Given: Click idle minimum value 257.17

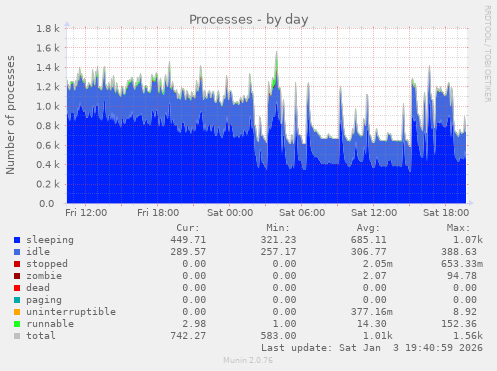Looking at the screenshot, I should (x=278, y=252).
